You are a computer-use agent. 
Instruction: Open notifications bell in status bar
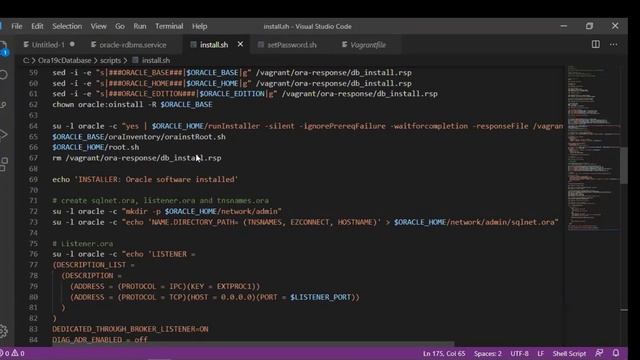point(616,353)
